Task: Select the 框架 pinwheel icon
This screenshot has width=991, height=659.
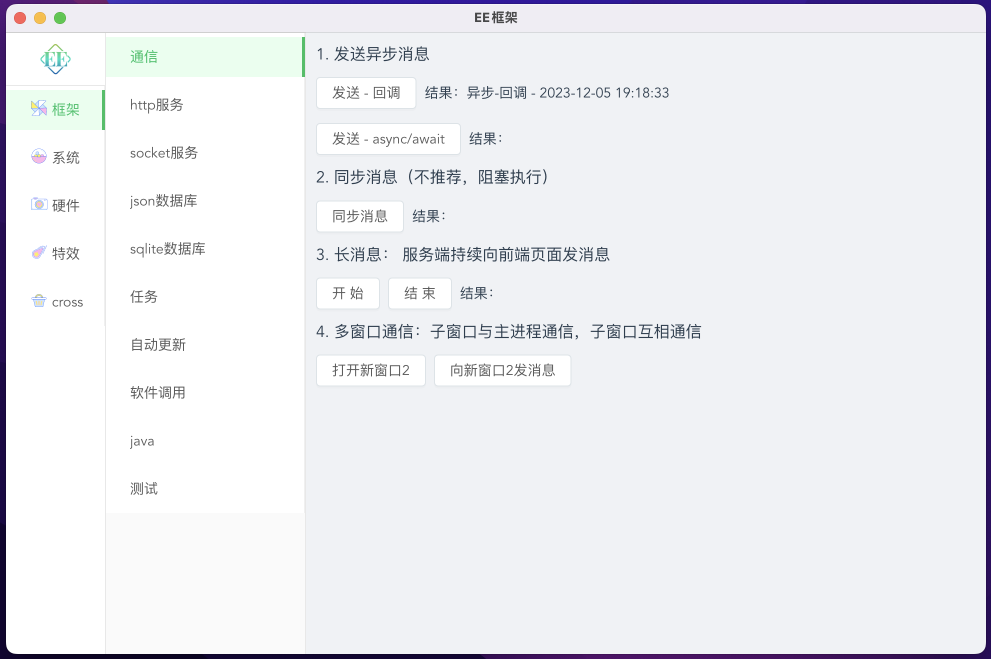Action: (39, 109)
